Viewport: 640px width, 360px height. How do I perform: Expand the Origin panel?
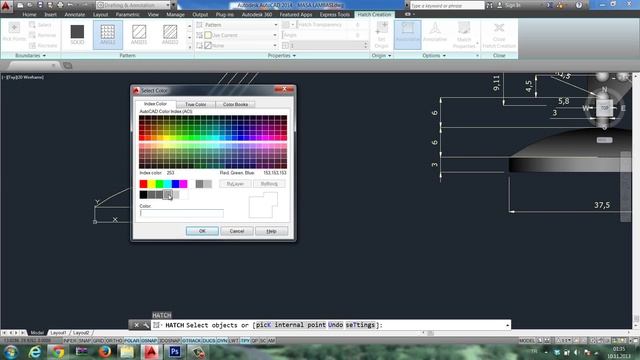pyautogui.click(x=381, y=55)
